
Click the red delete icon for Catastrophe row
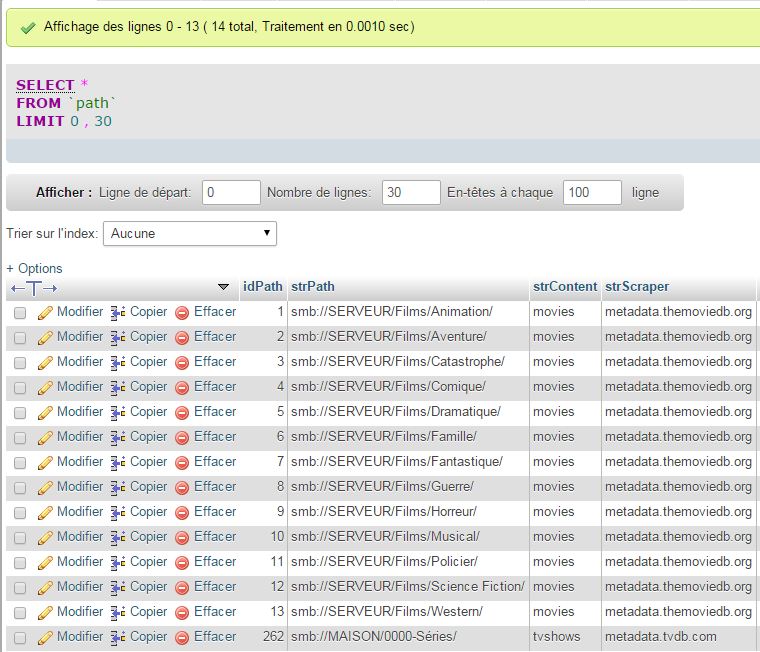(182, 362)
